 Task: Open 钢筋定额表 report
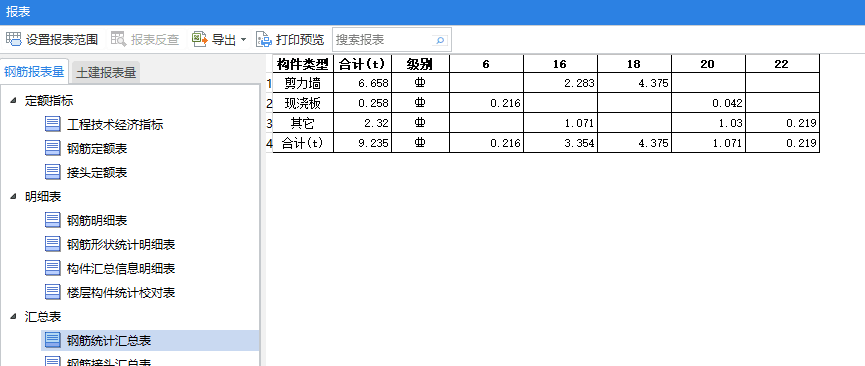point(97,148)
